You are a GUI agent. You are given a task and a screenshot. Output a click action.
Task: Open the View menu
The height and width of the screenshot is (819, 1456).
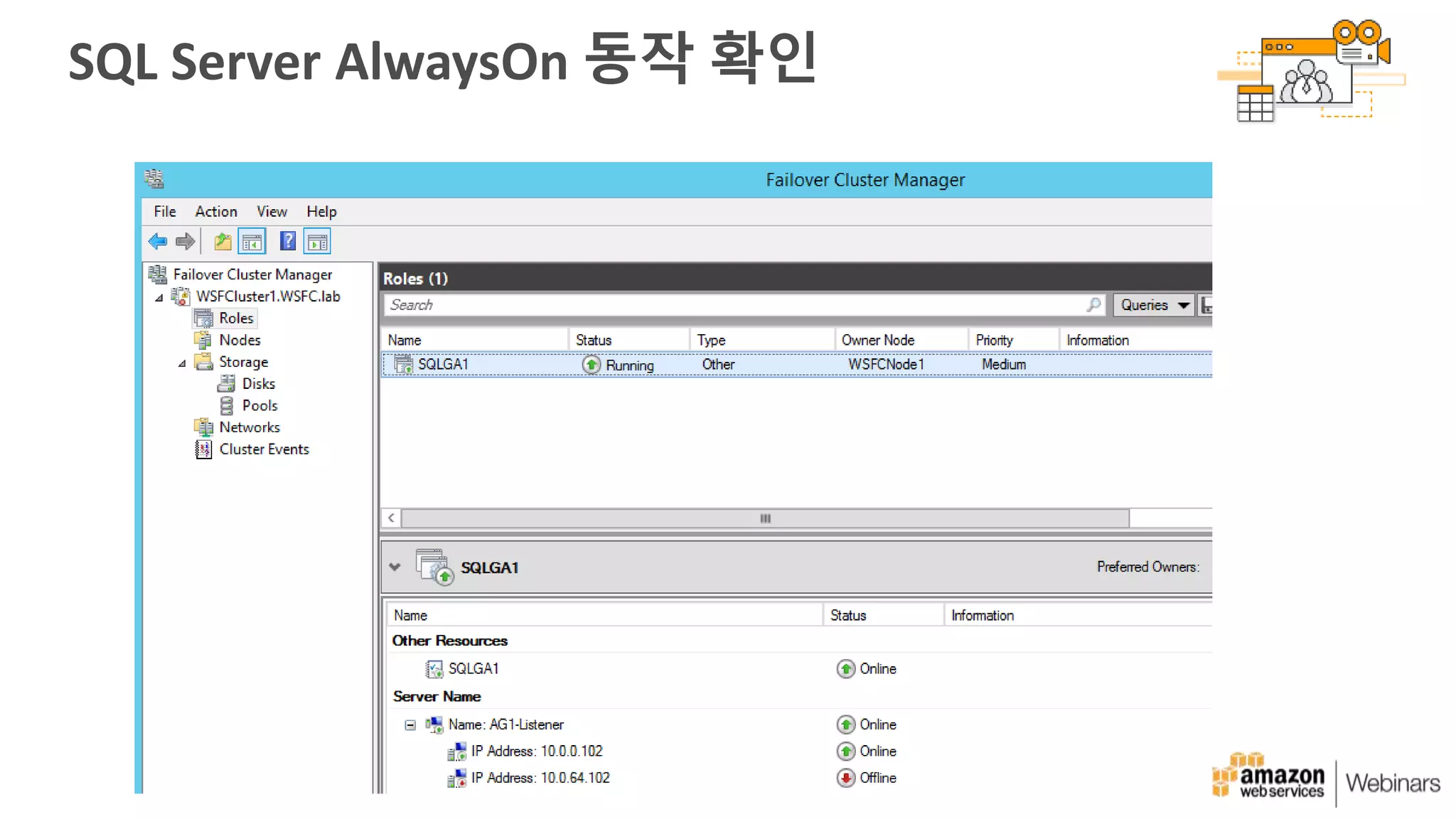pyautogui.click(x=272, y=212)
